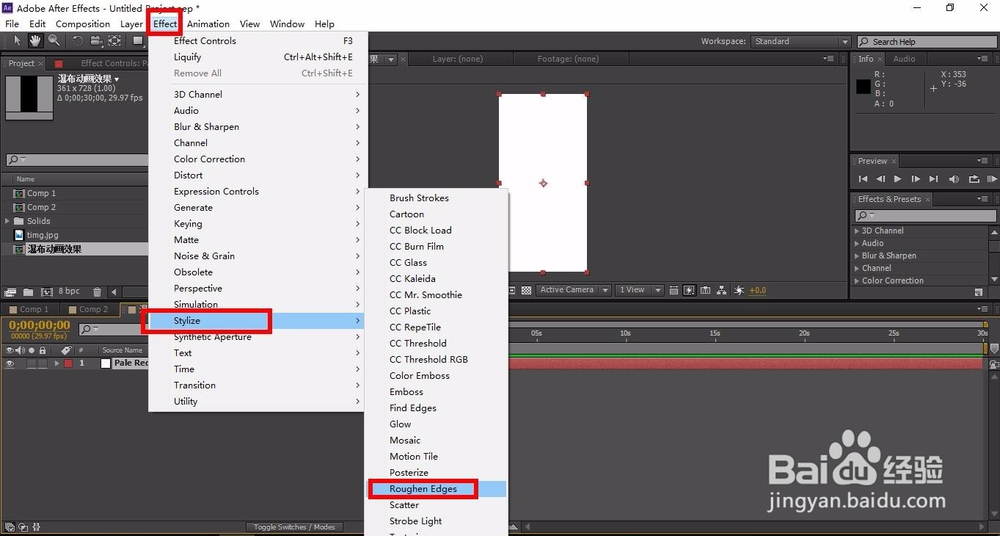Click Reset Exposure icon in viewer
Screen dimensions: 1000x536
739,290
